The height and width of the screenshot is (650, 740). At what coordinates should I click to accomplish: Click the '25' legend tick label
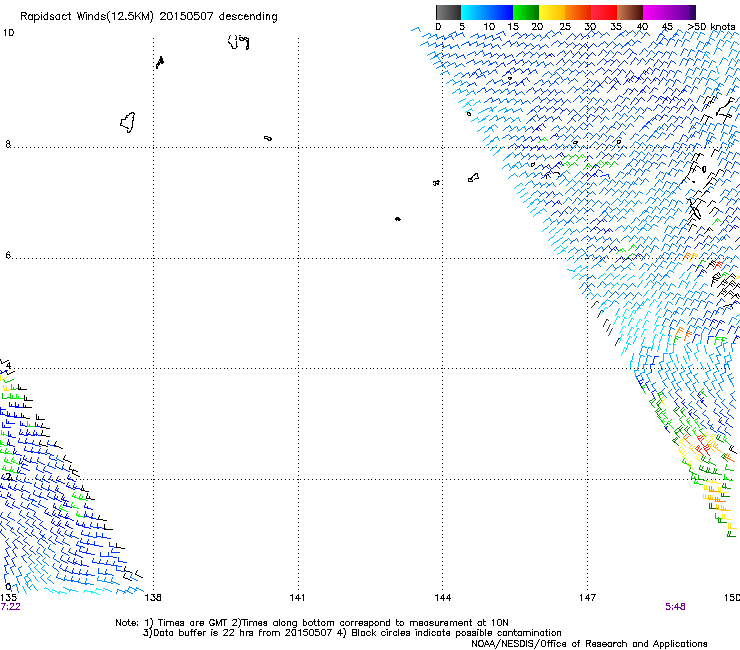coord(565,27)
